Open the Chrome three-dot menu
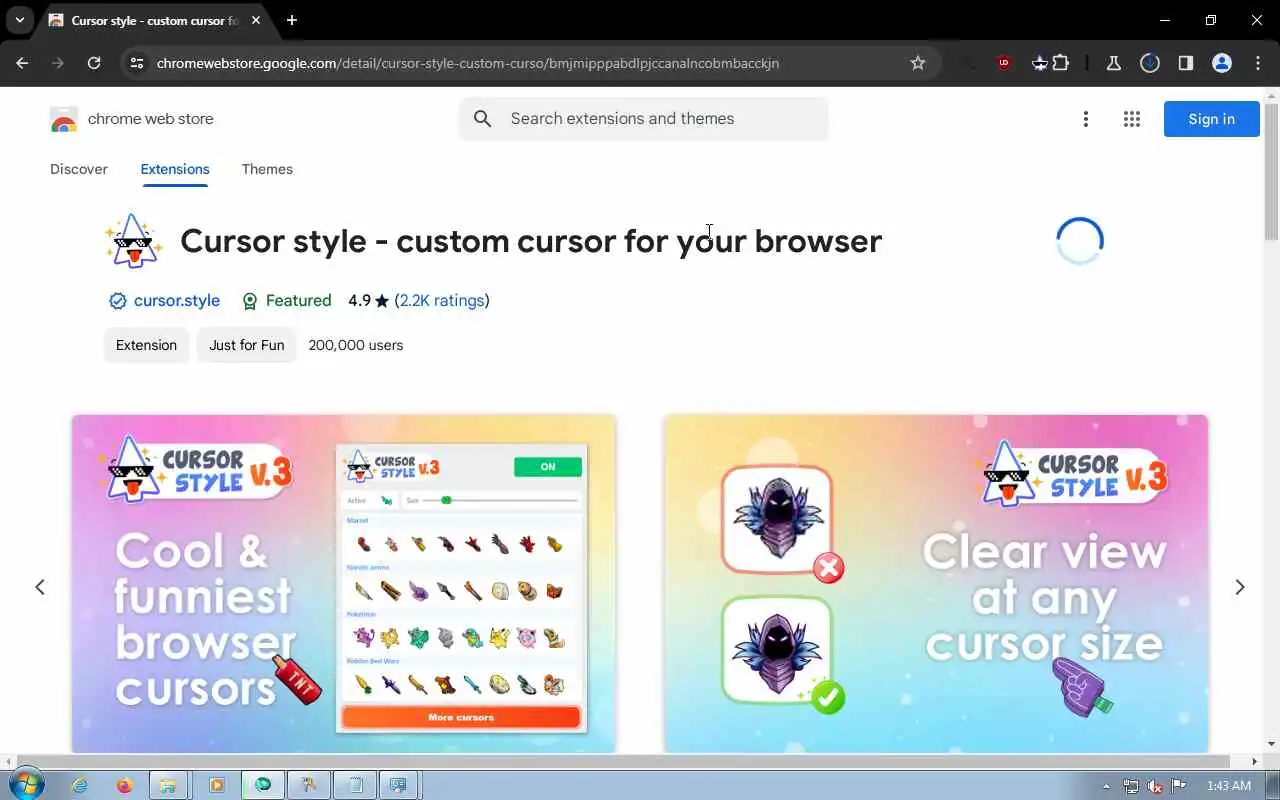 pyautogui.click(x=1258, y=63)
